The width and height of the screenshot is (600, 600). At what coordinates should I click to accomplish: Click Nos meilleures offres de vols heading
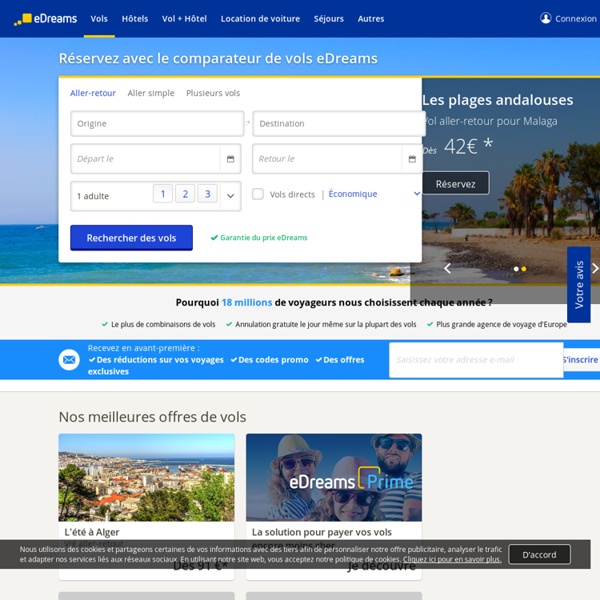pyautogui.click(x=152, y=417)
